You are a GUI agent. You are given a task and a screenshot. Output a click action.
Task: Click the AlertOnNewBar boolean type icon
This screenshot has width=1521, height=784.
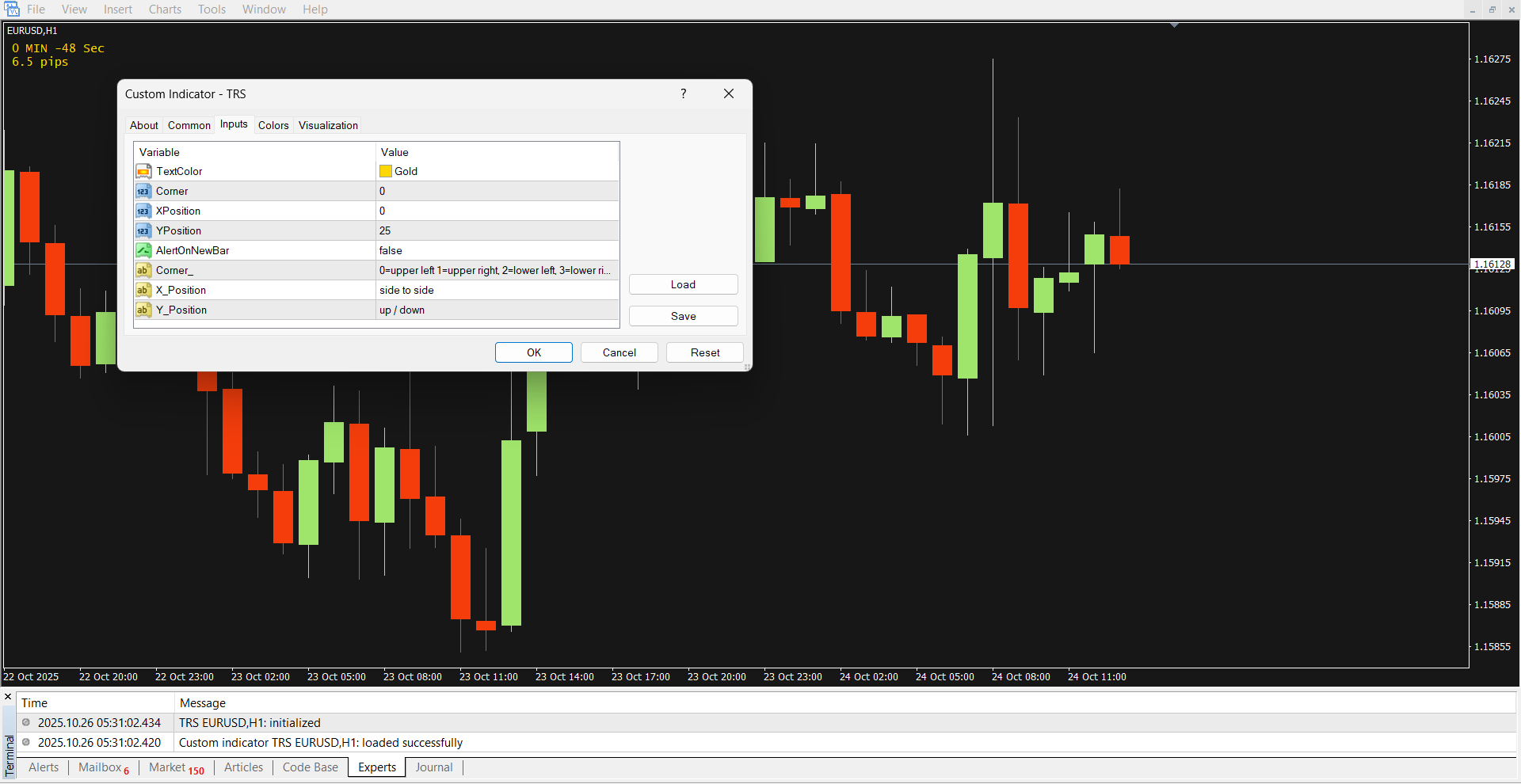coord(143,250)
